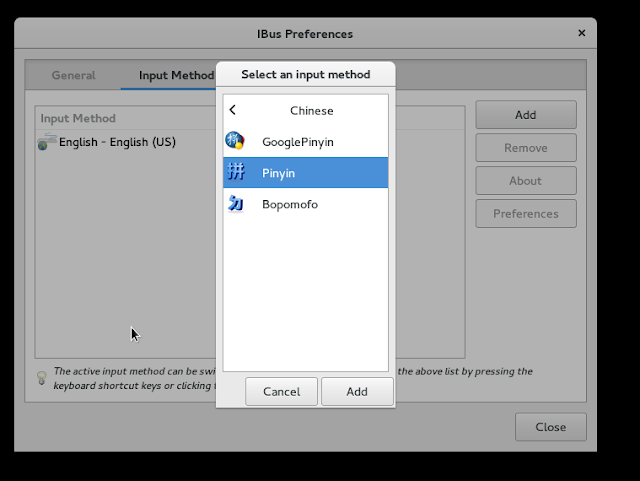The height and width of the screenshot is (481, 640).
Task: Click the Pinyin input method icon
Action: [236, 172]
